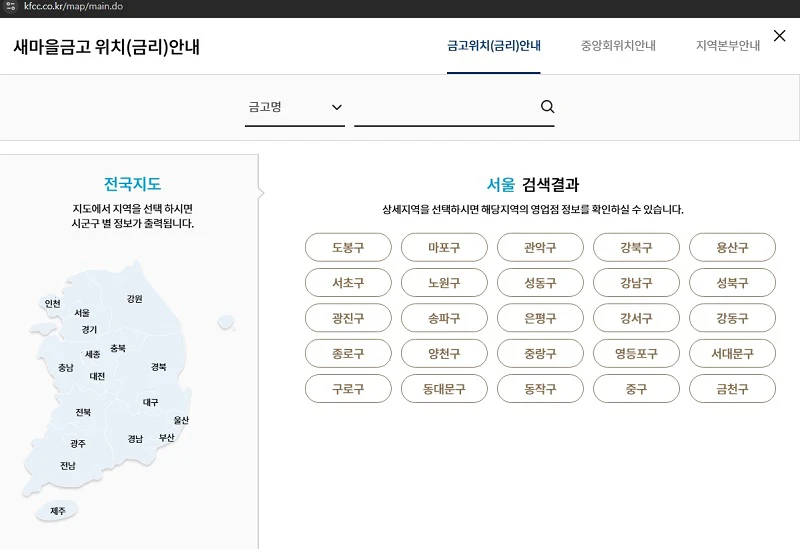Close the location guide popup
Image resolution: width=800 pixels, height=549 pixels.
point(780,36)
